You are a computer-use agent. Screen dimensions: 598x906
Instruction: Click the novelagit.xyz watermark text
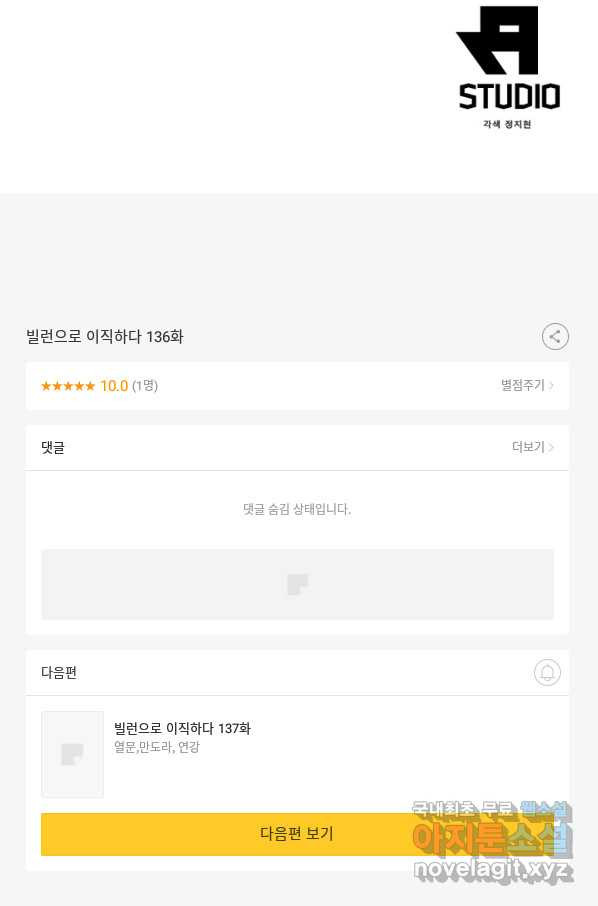(x=493, y=870)
